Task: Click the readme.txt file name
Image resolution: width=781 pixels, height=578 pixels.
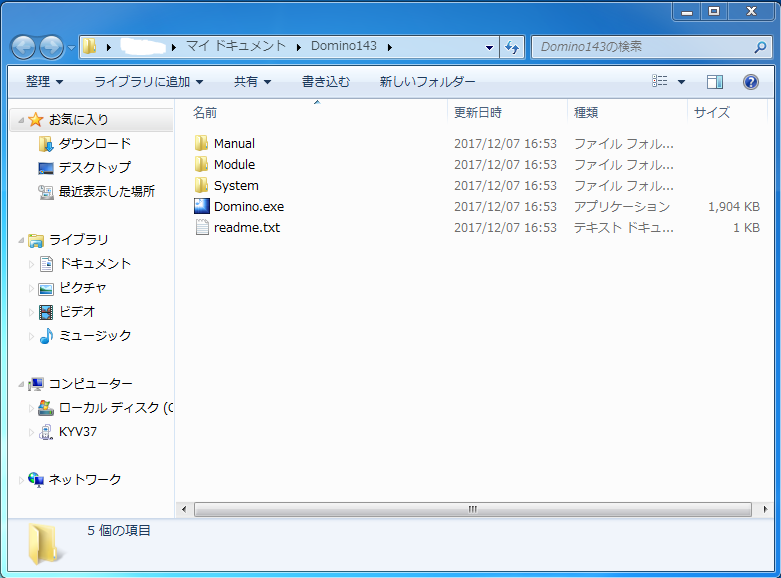Action: [247, 228]
